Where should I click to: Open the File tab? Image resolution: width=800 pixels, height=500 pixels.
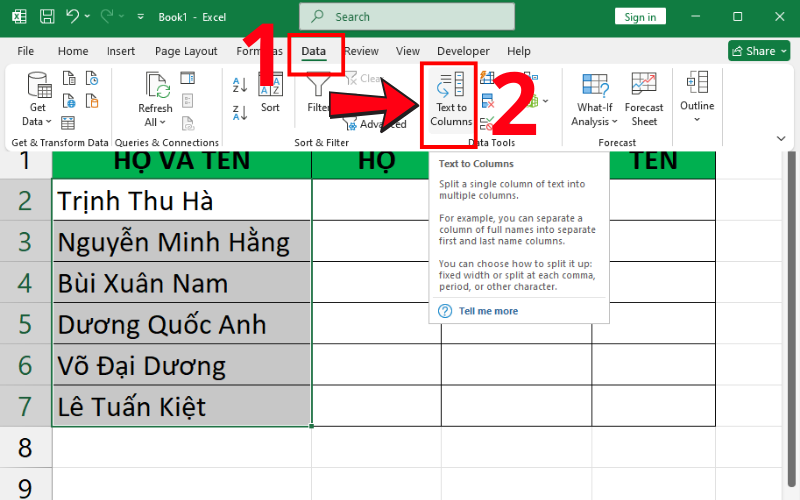(x=26, y=51)
